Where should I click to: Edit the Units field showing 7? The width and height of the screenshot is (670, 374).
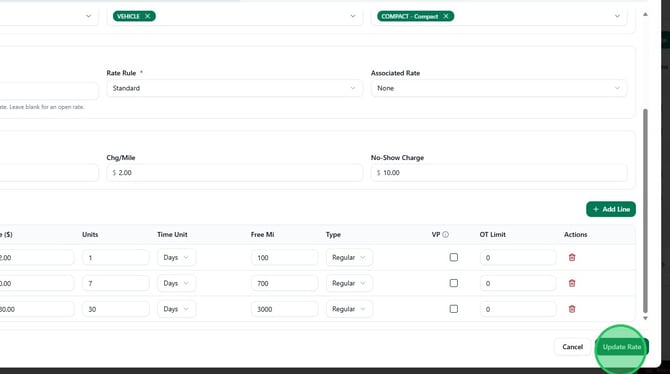[x=115, y=283]
